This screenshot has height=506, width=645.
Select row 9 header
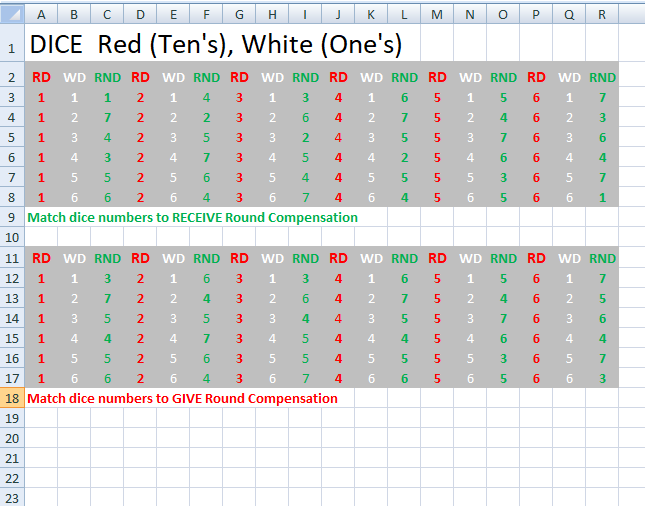point(12,217)
